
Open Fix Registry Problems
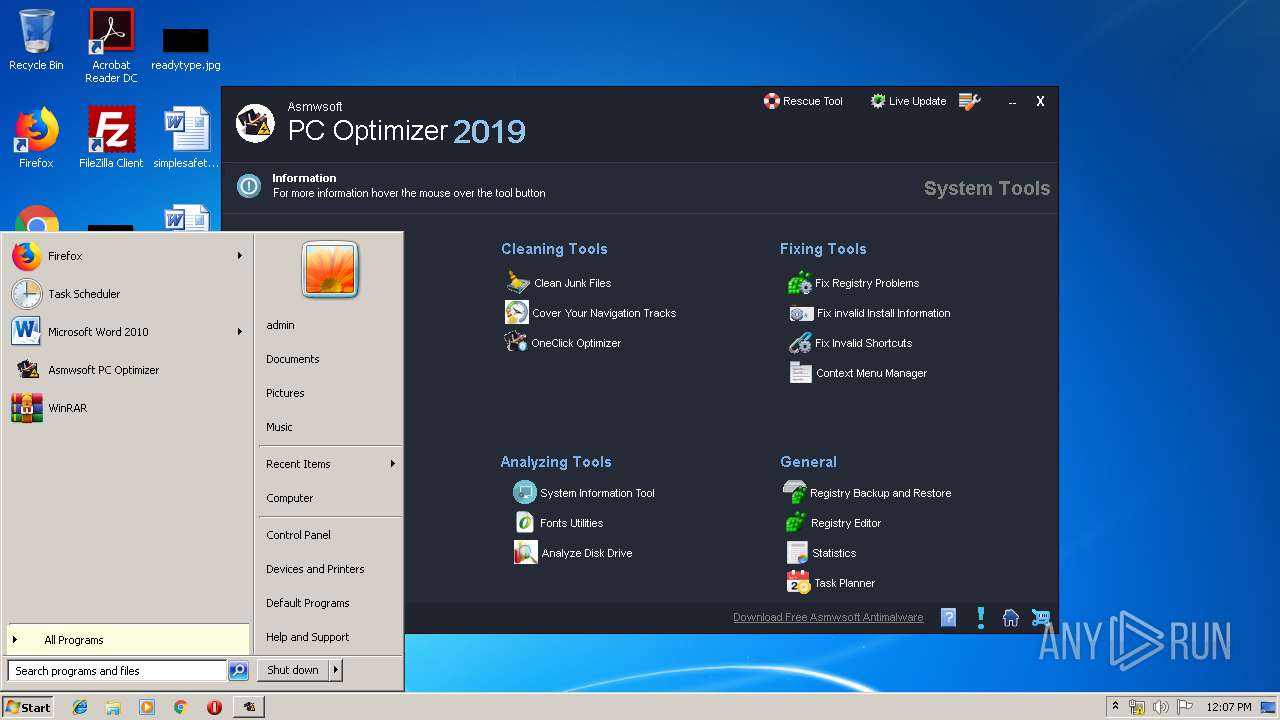tap(853, 283)
